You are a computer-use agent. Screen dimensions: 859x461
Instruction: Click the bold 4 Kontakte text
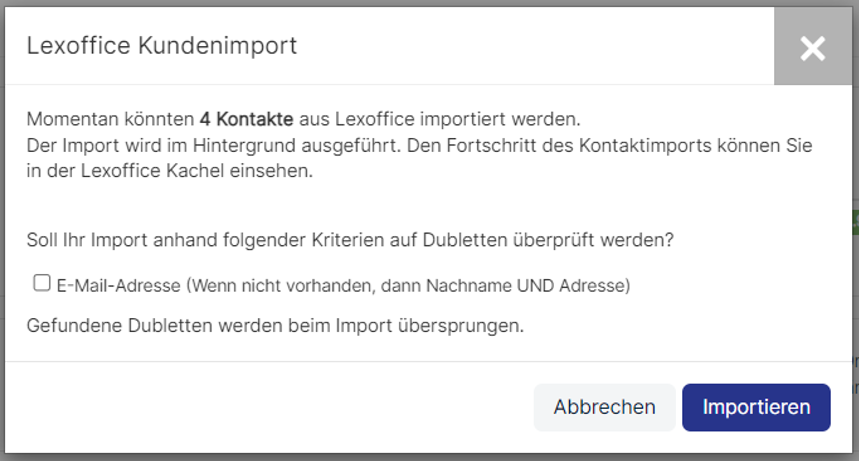(246, 119)
